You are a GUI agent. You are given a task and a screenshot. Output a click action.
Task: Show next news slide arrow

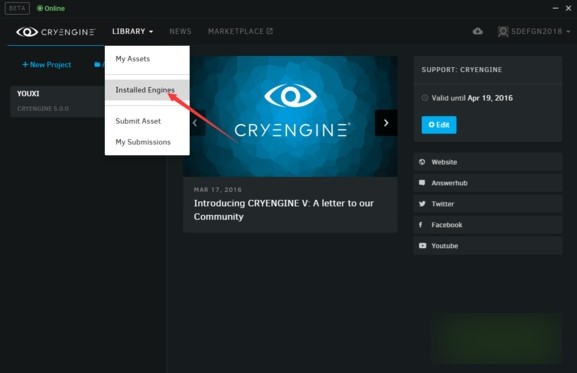point(386,123)
